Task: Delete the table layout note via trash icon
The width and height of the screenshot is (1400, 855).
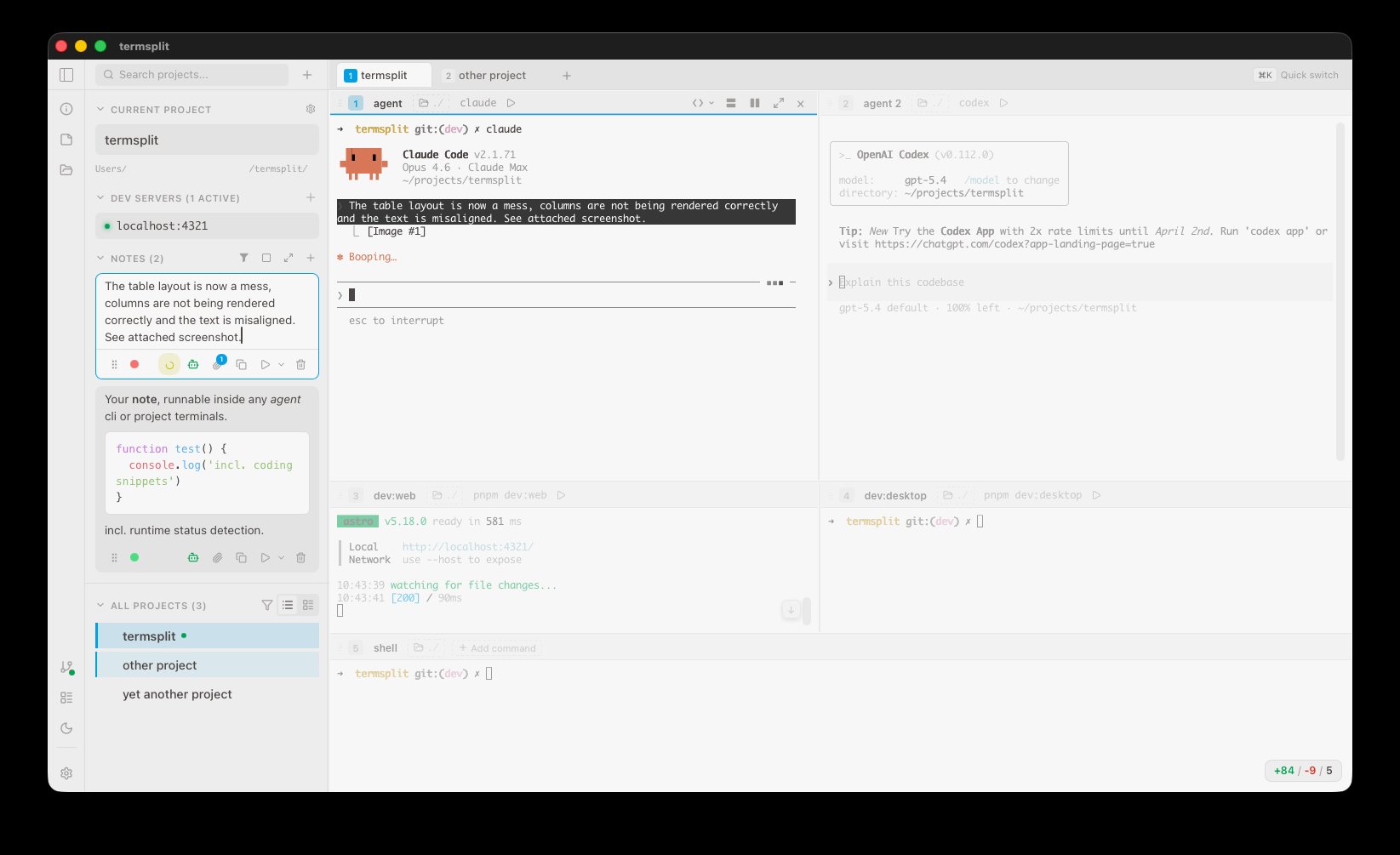Action: [x=300, y=364]
